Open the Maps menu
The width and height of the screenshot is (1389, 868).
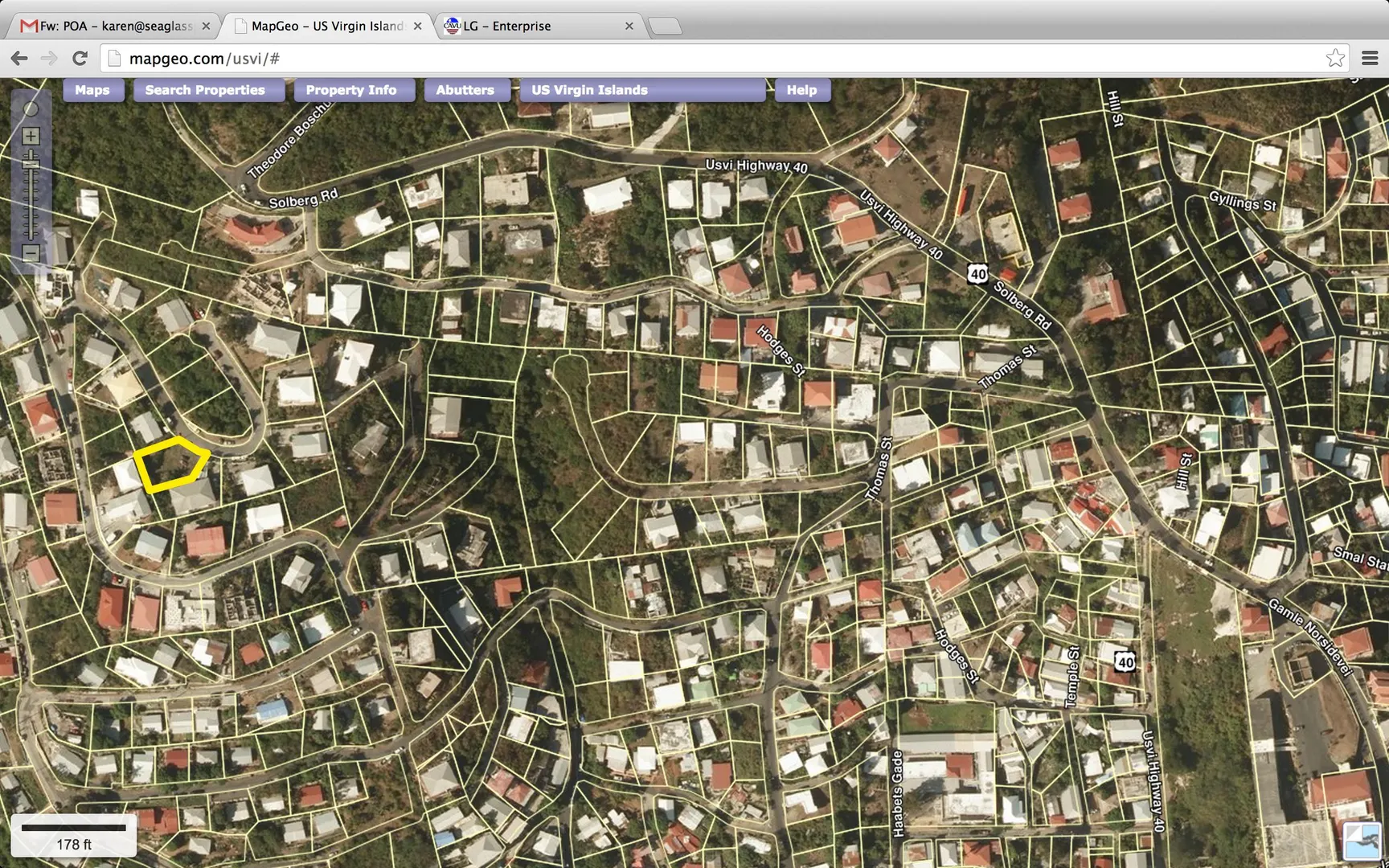[x=92, y=90]
